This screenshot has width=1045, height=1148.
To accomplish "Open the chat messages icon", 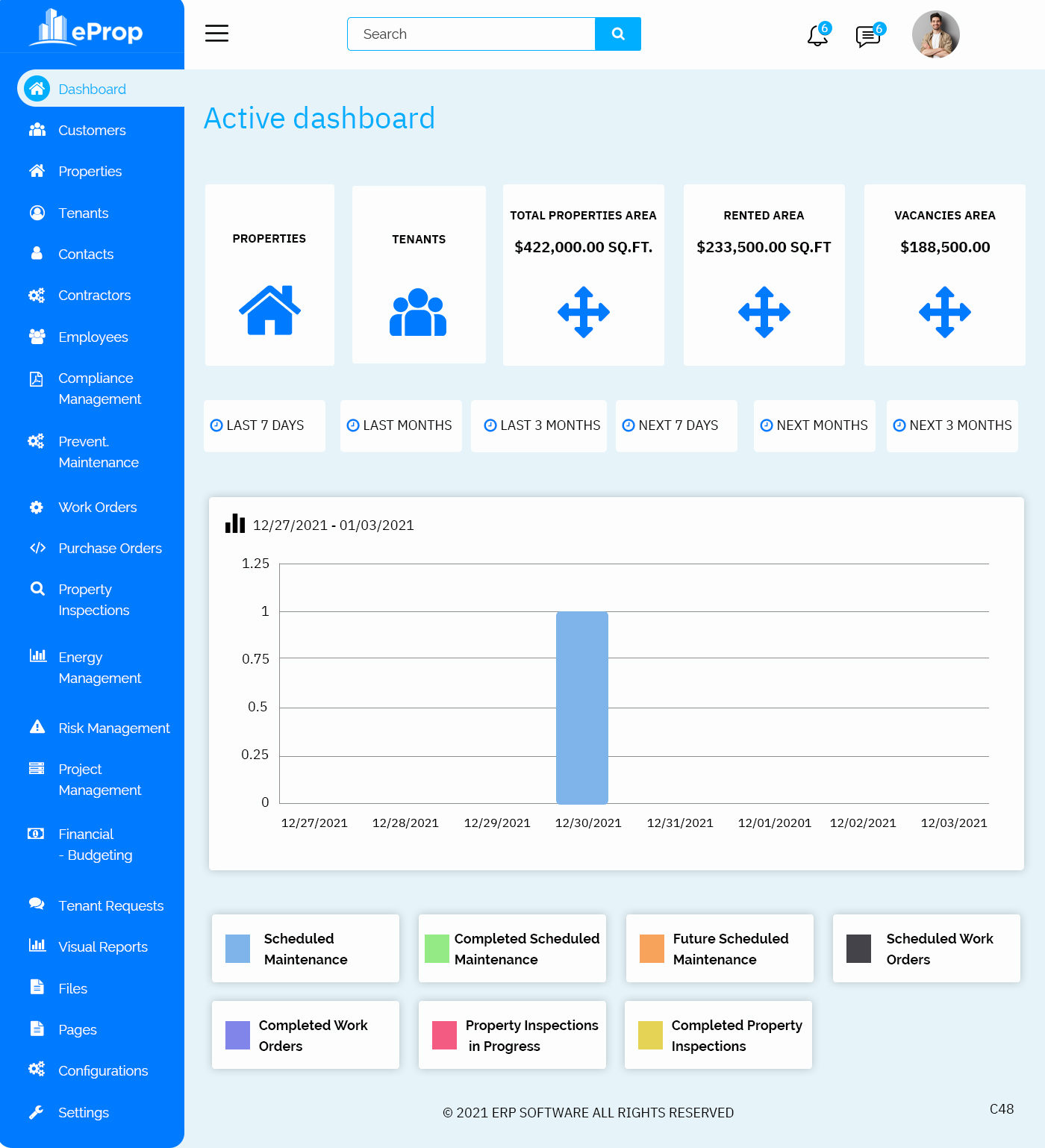I will [867, 35].
